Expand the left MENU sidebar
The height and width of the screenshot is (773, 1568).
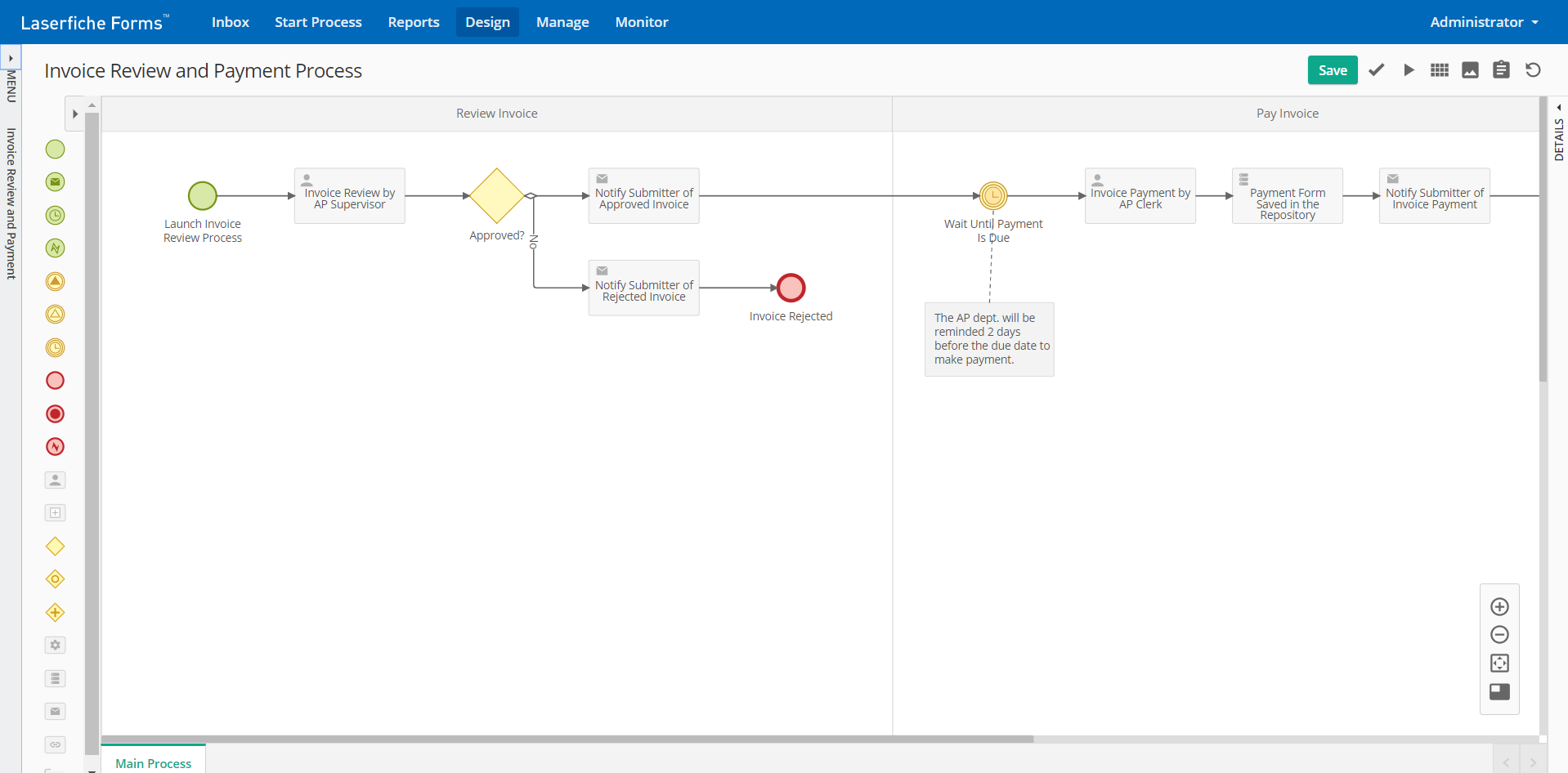11,59
